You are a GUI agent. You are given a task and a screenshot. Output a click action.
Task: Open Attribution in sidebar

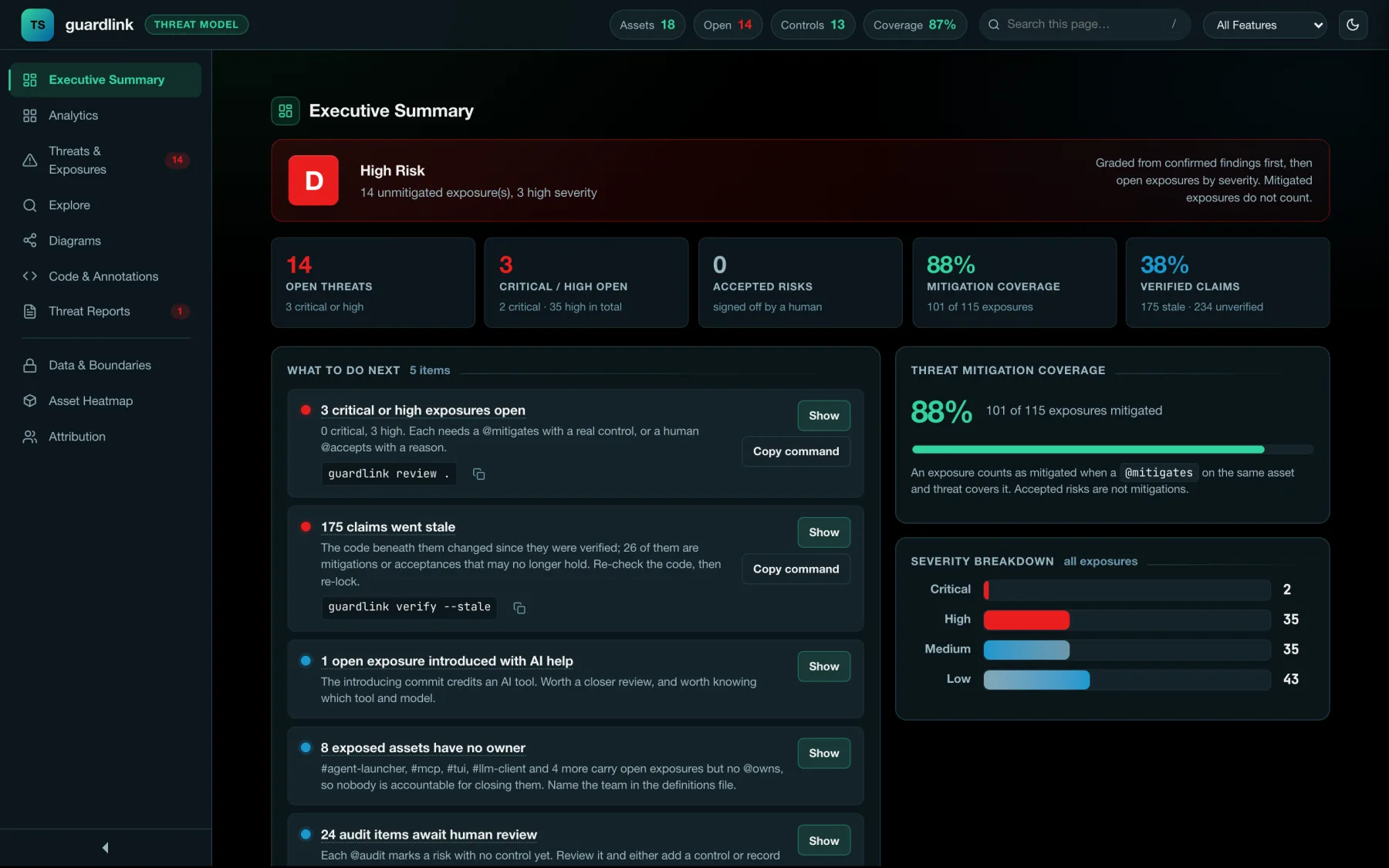[x=105, y=437]
